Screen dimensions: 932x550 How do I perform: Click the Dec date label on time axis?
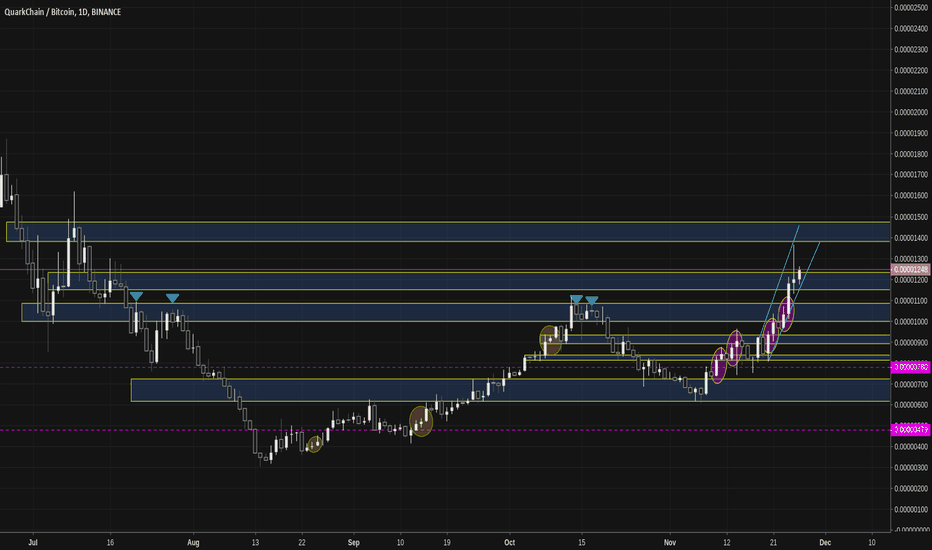pos(825,542)
